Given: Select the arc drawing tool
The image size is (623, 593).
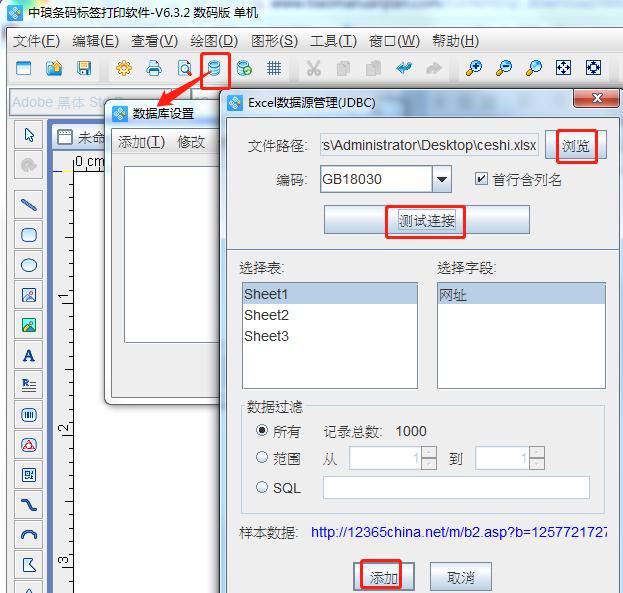Looking at the screenshot, I should tap(29, 535).
